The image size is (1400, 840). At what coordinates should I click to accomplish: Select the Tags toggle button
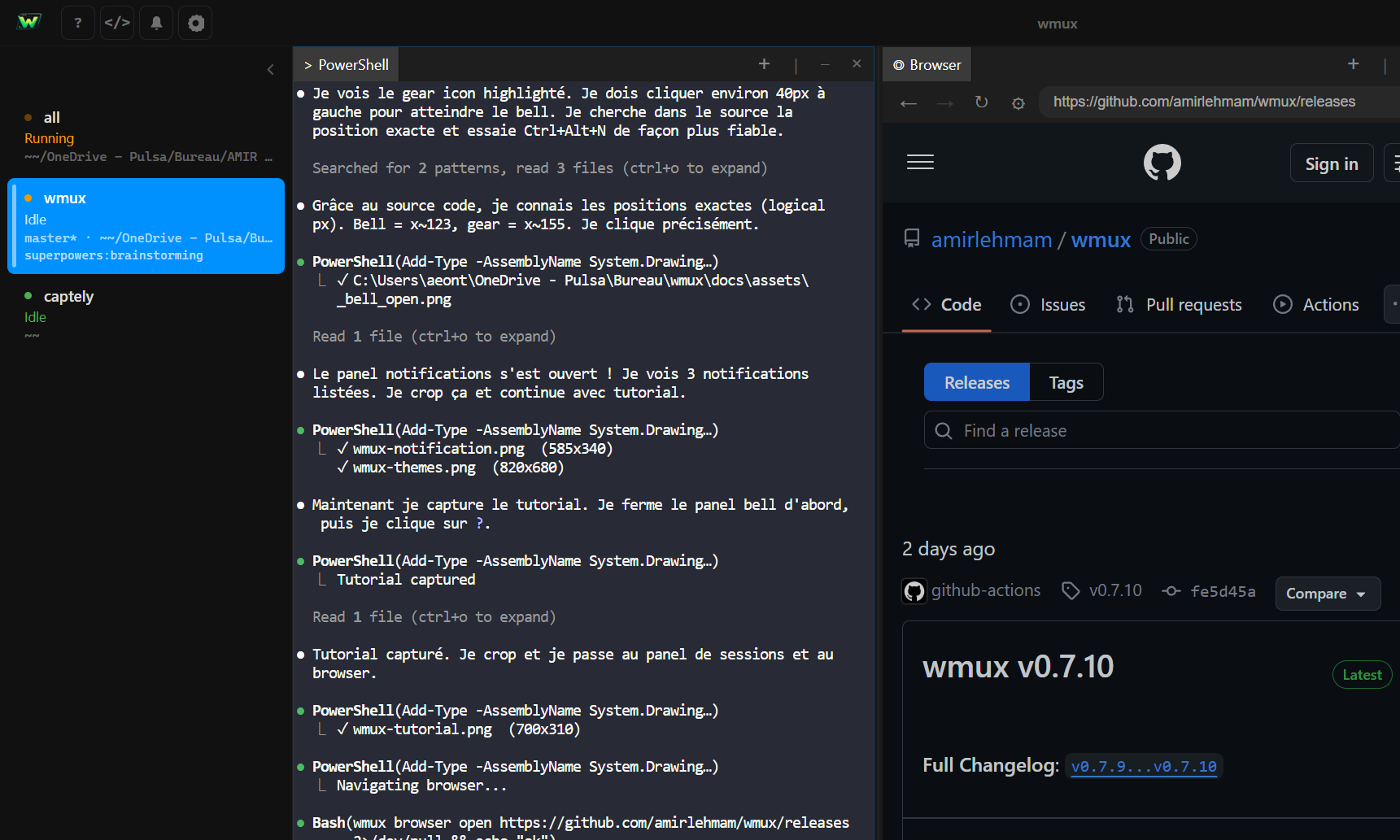(1066, 382)
